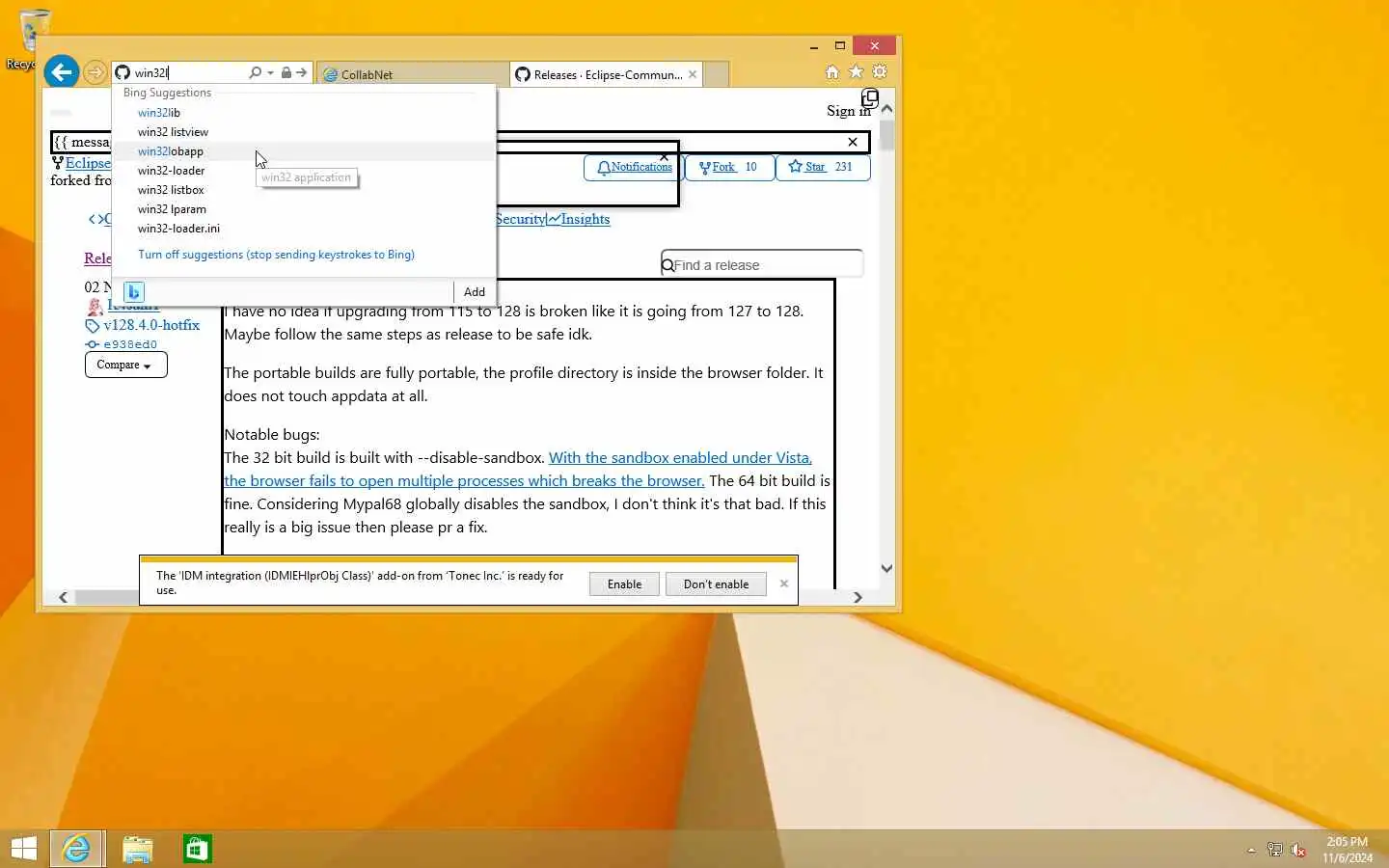Open the Tools gear icon

[x=880, y=72]
